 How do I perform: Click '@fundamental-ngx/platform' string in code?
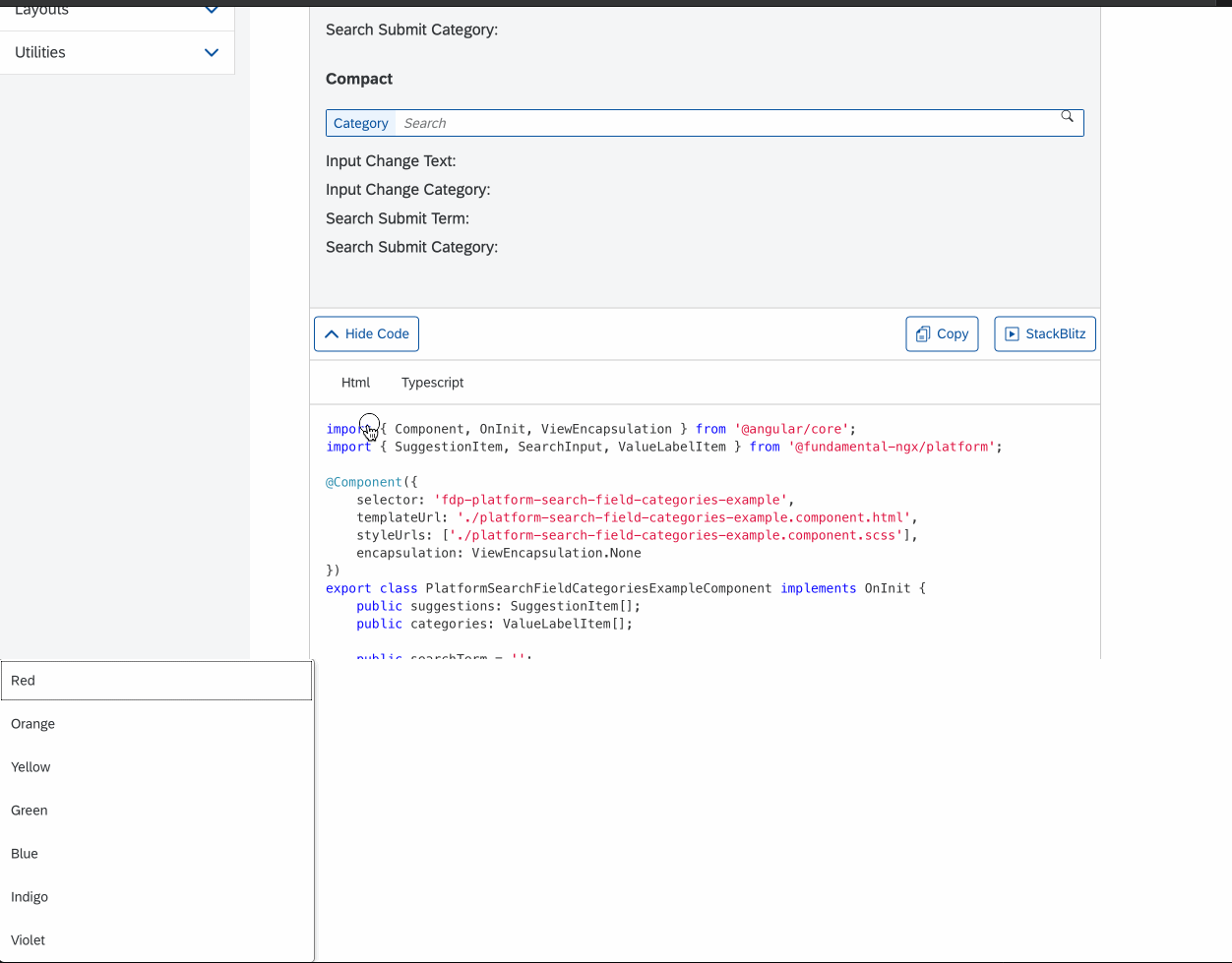891,447
